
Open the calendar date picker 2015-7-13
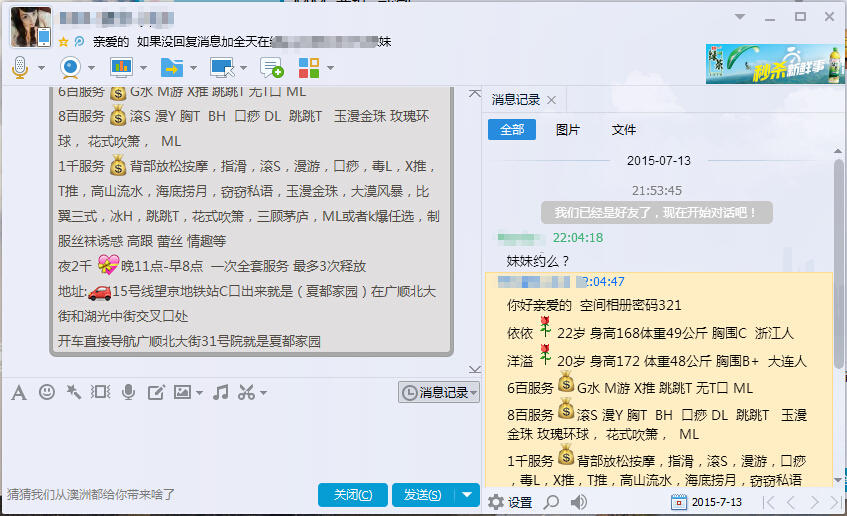click(x=707, y=502)
